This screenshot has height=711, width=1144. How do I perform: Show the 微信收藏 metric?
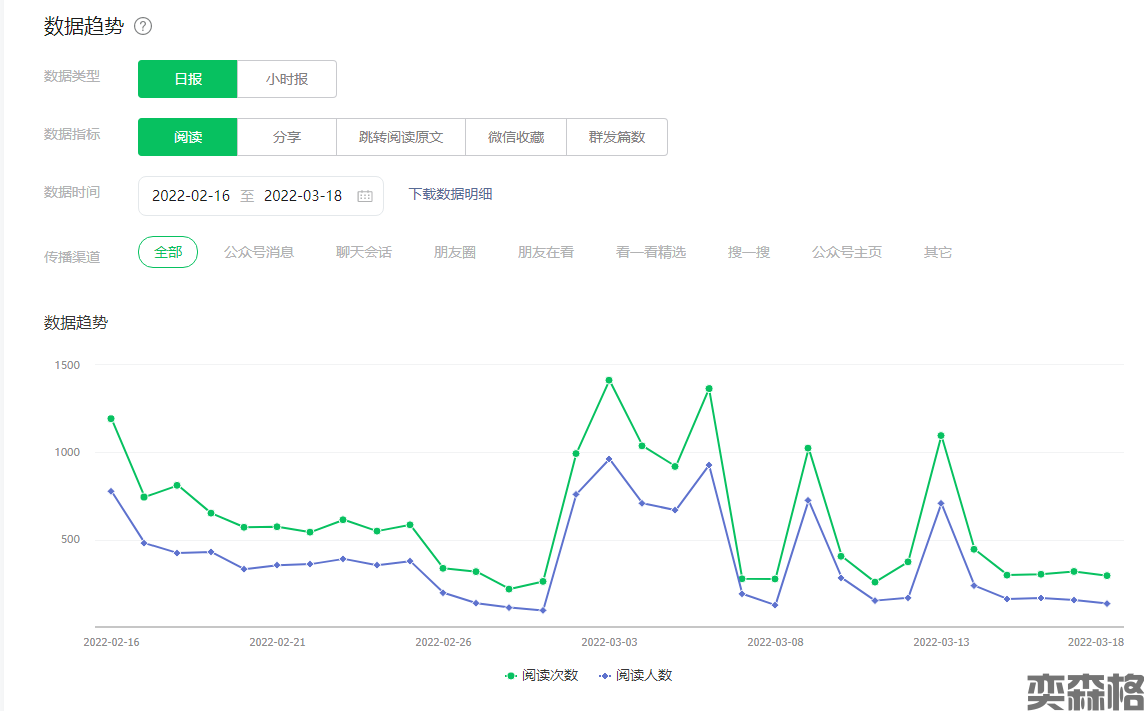click(516, 137)
